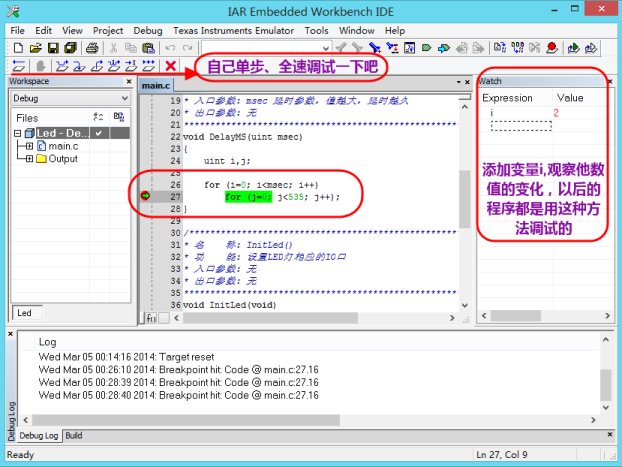Screen dimensions: 622x467
Task: Click the editor vertical scrollbar thumb
Action: tap(465, 199)
